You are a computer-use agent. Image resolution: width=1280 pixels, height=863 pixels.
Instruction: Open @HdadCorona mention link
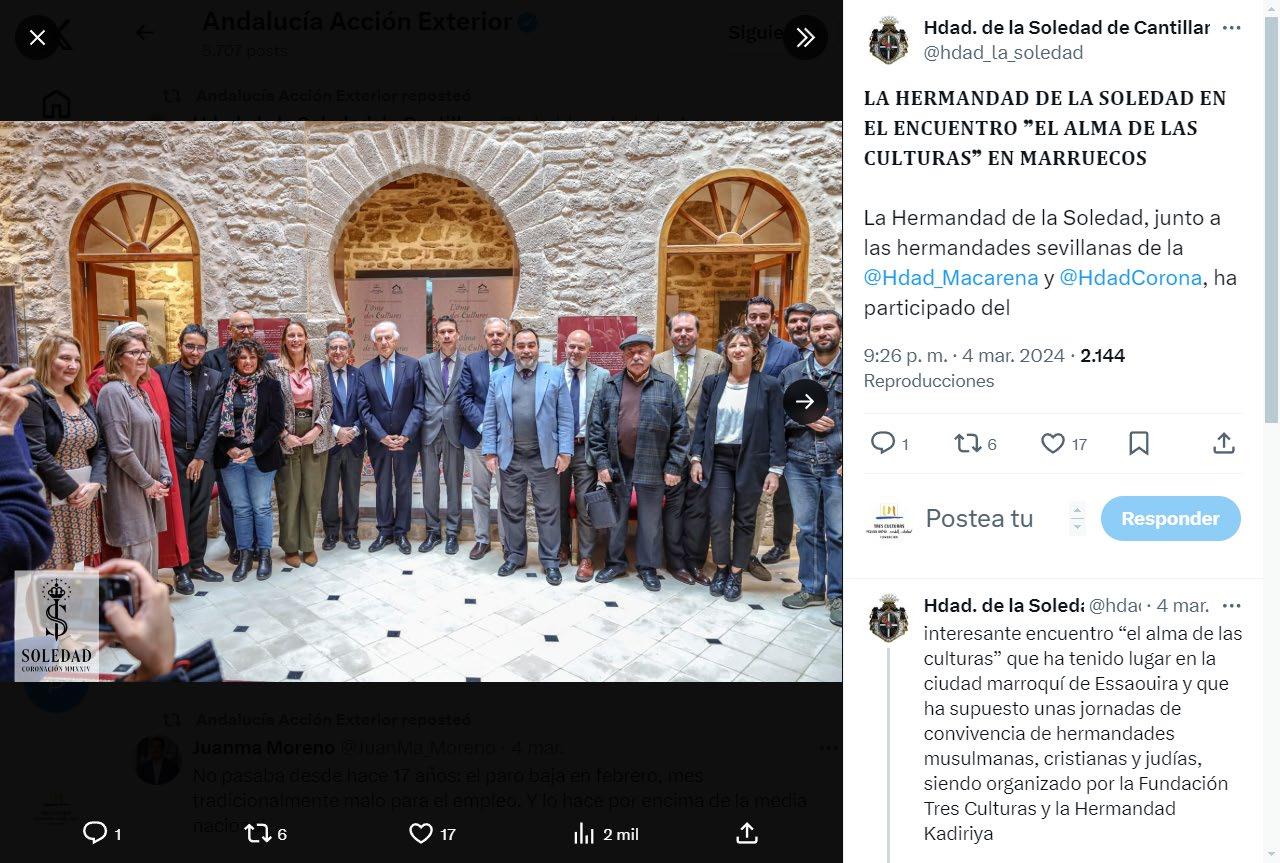point(1130,277)
